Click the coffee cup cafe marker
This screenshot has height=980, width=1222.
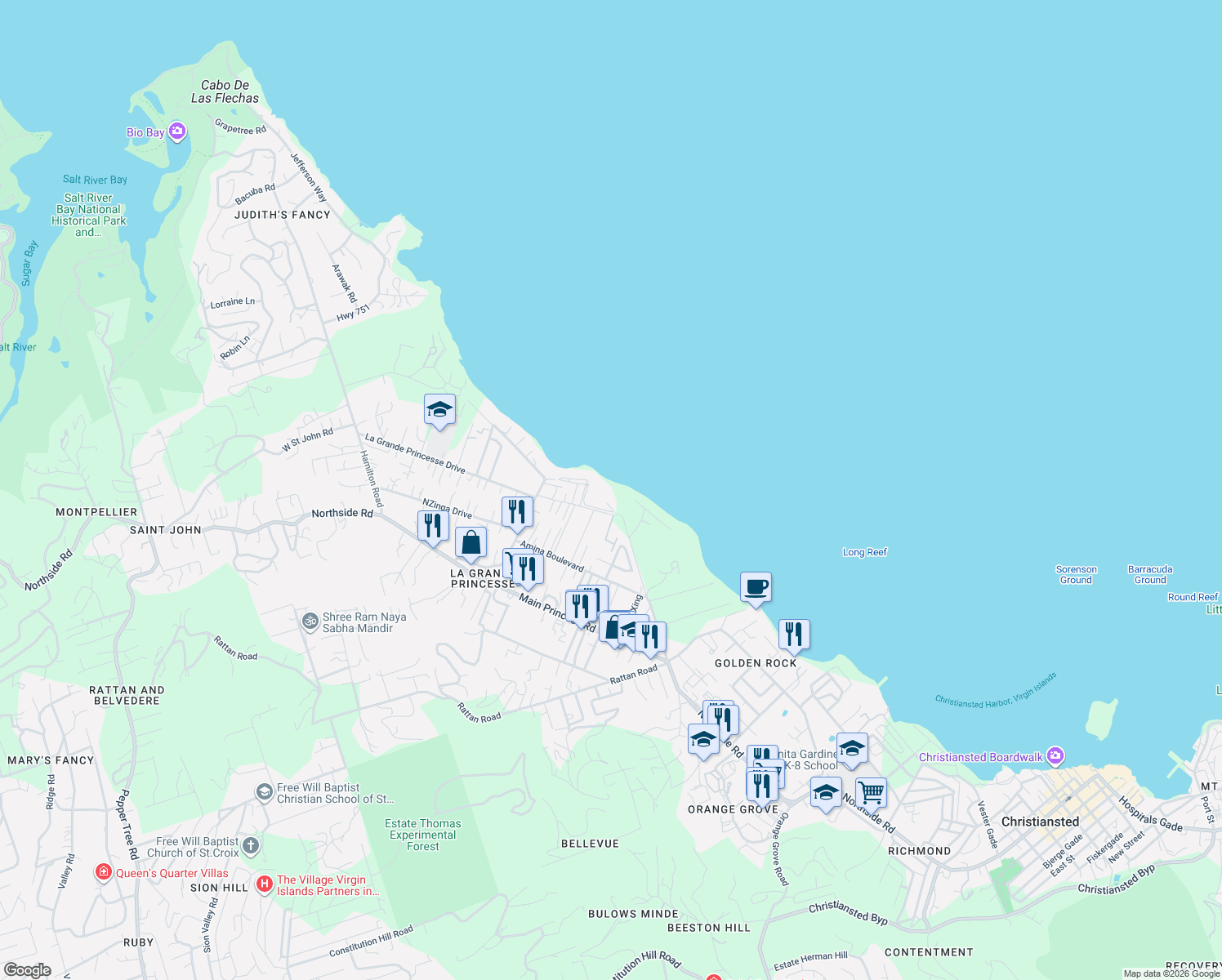(x=756, y=587)
